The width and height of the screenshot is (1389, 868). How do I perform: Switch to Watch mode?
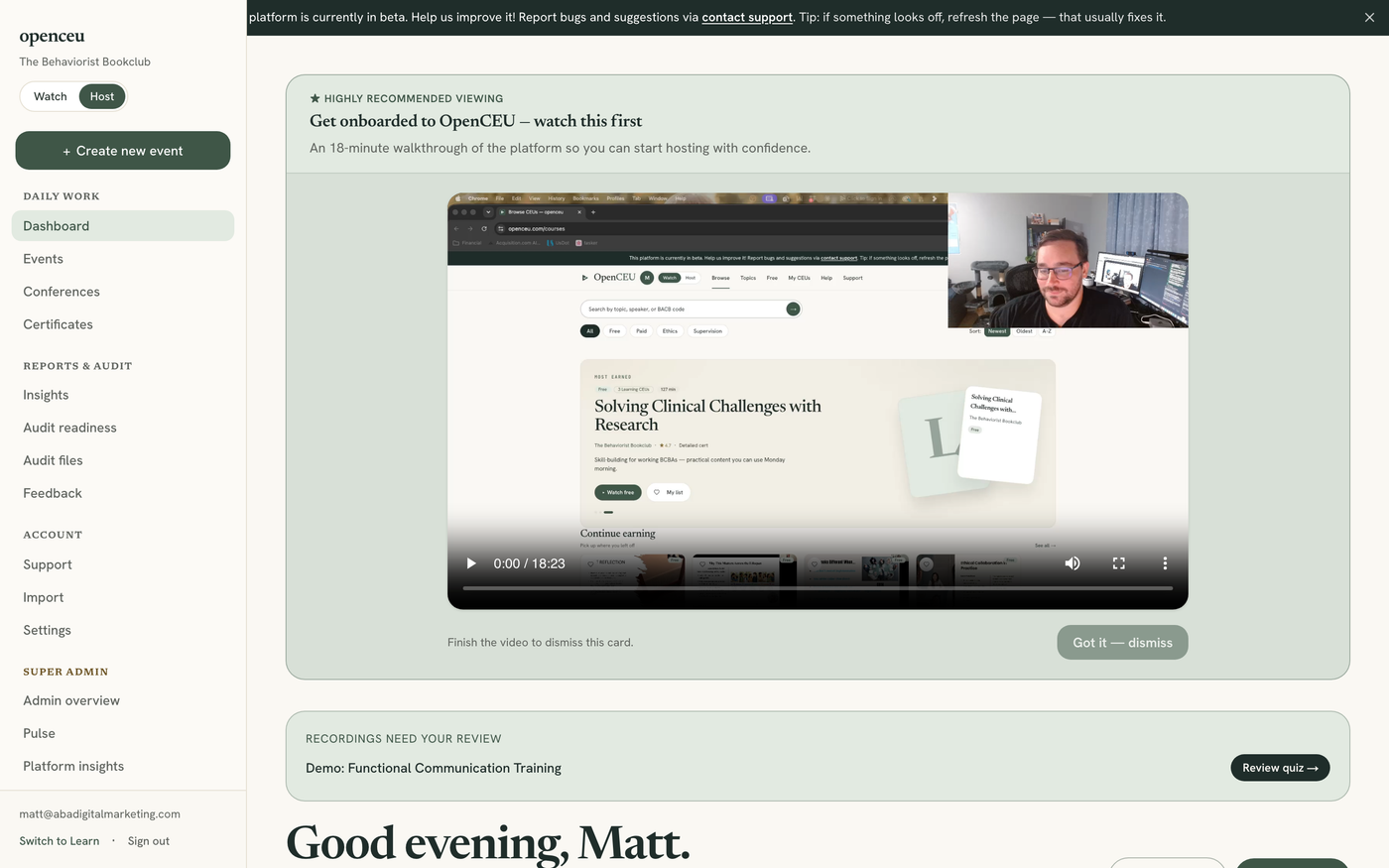[x=51, y=96]
